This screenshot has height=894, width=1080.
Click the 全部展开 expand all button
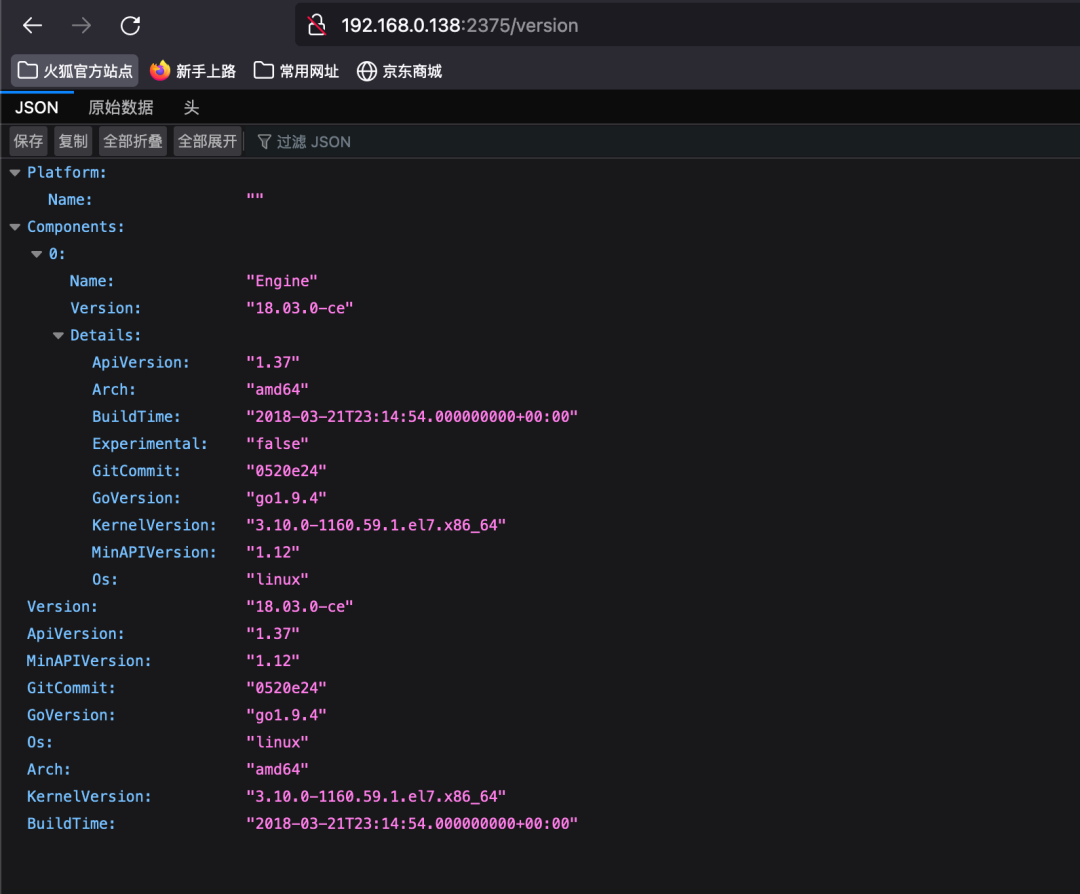[207, 141]
